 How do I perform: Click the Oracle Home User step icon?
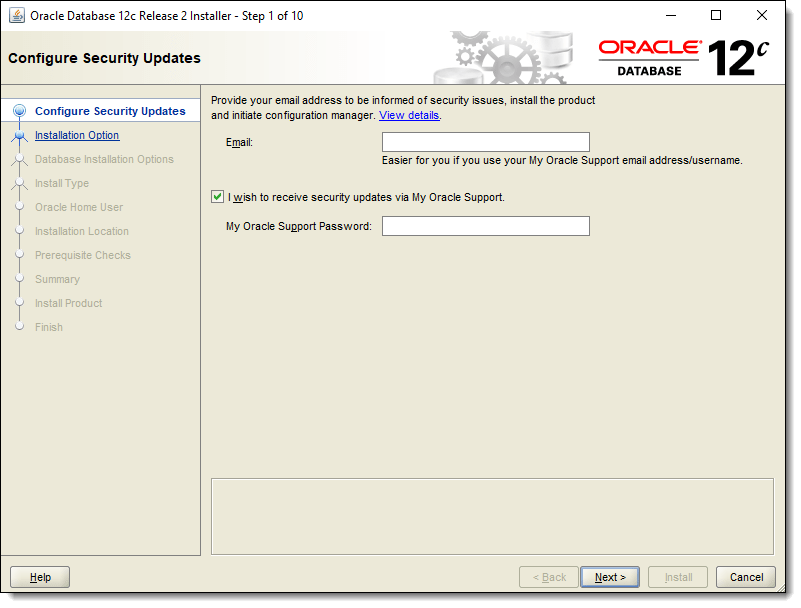point(20,207)
